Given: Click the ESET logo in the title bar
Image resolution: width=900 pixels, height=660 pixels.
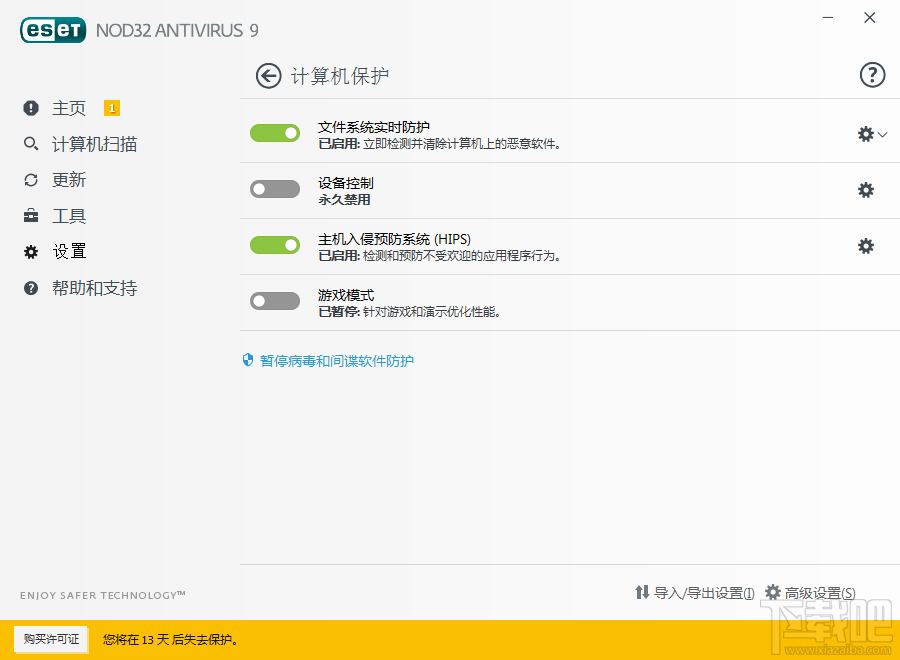Looking at the screenshot, I should click(52, 30).
